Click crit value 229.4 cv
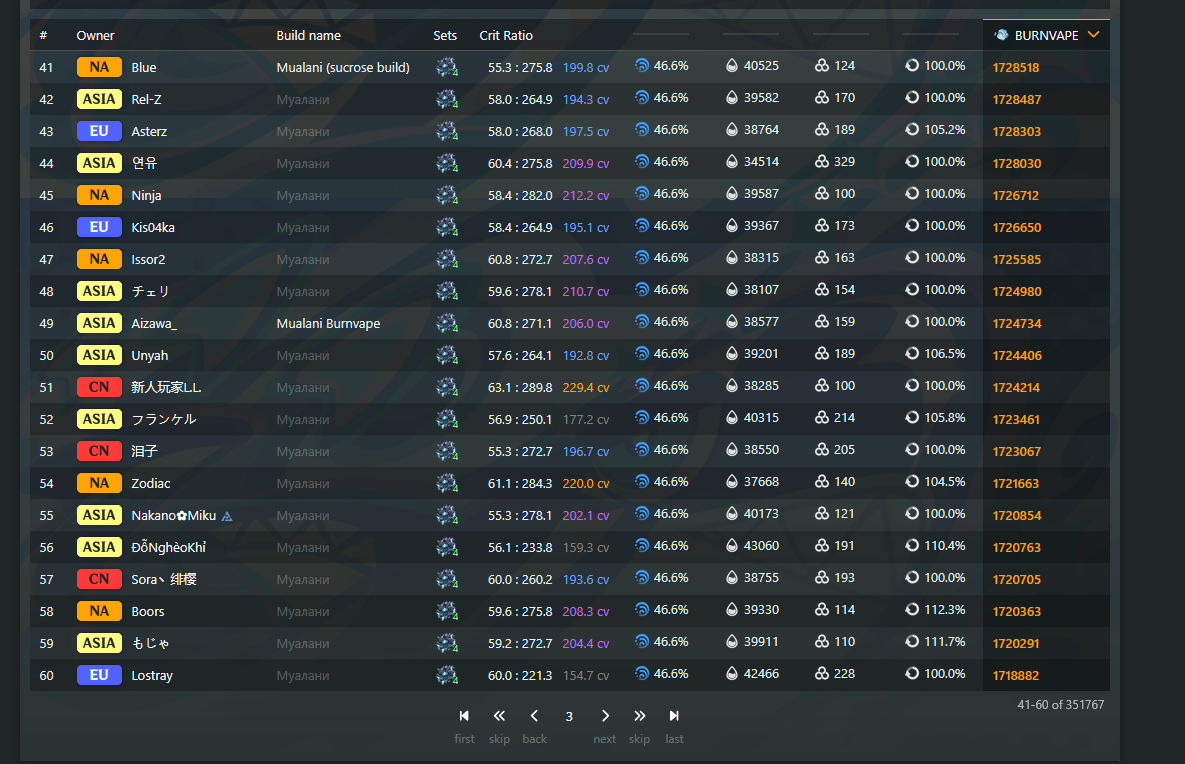This screenshot has width=1185, height=764. (x=586, y=388)
